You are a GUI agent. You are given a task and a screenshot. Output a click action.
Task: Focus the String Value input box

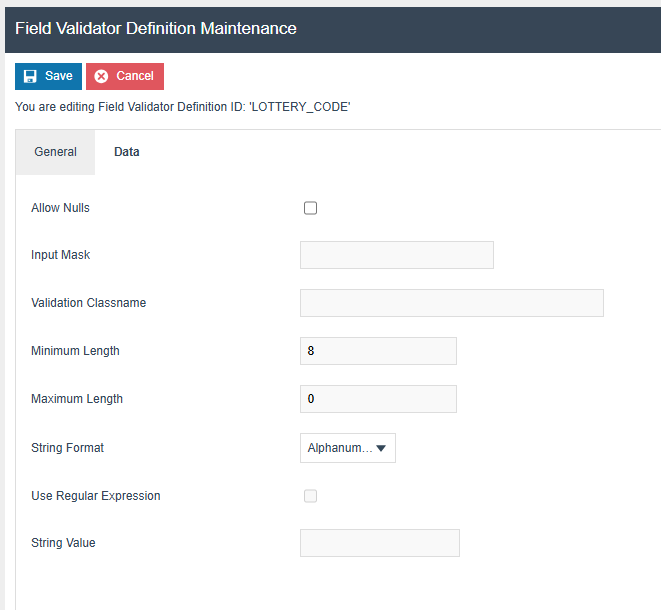coord(379,543)
